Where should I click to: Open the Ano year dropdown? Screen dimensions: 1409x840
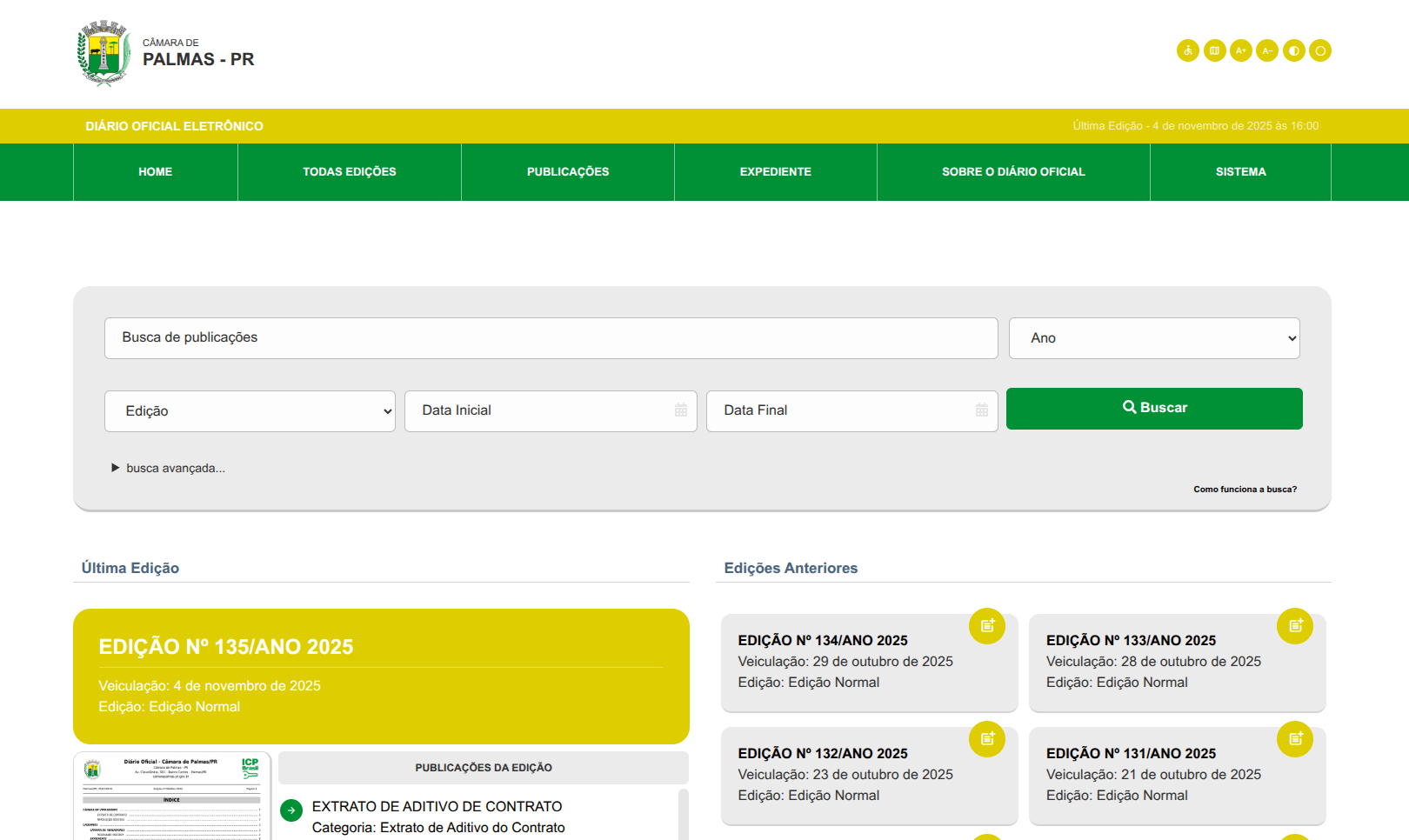[x=1154, y=338]
